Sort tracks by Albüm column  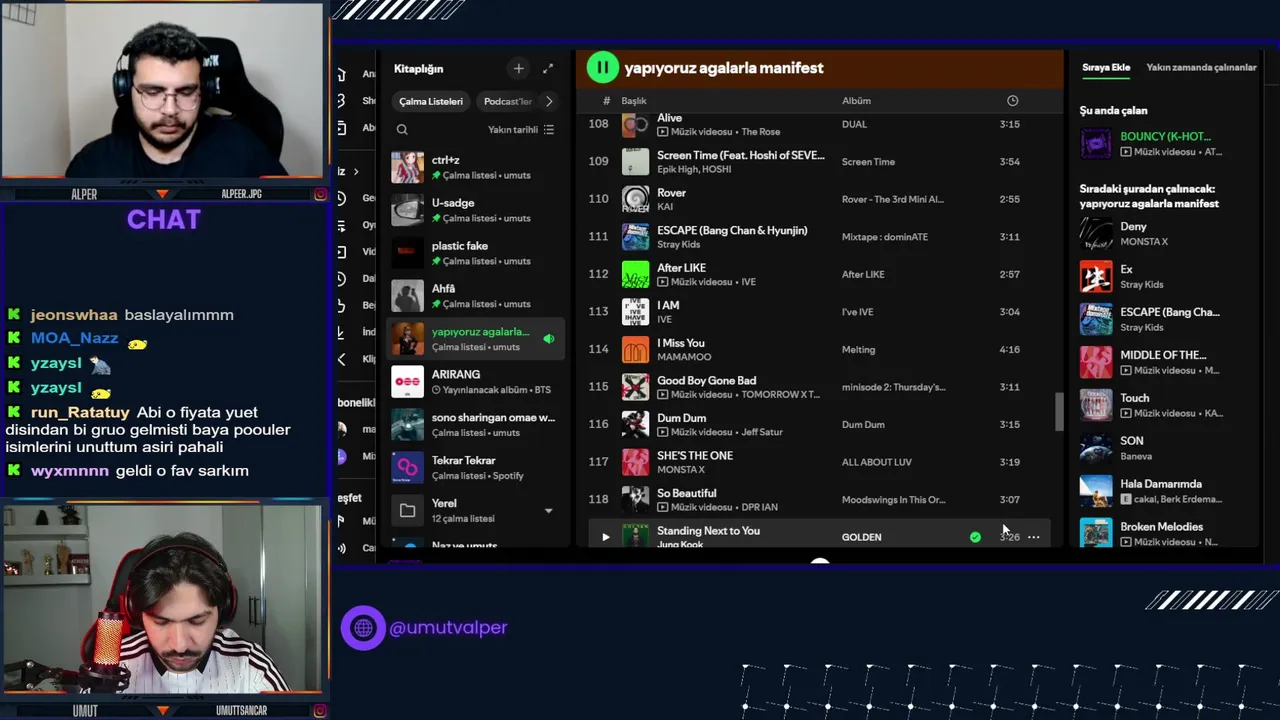tap(856, 101)
